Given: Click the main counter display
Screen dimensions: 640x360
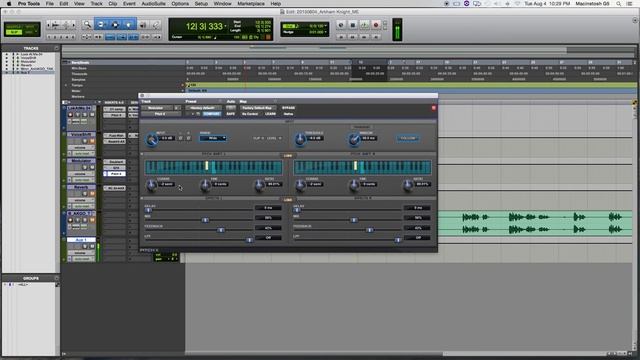Looking at the screenshot, I should tap(204, 27).
